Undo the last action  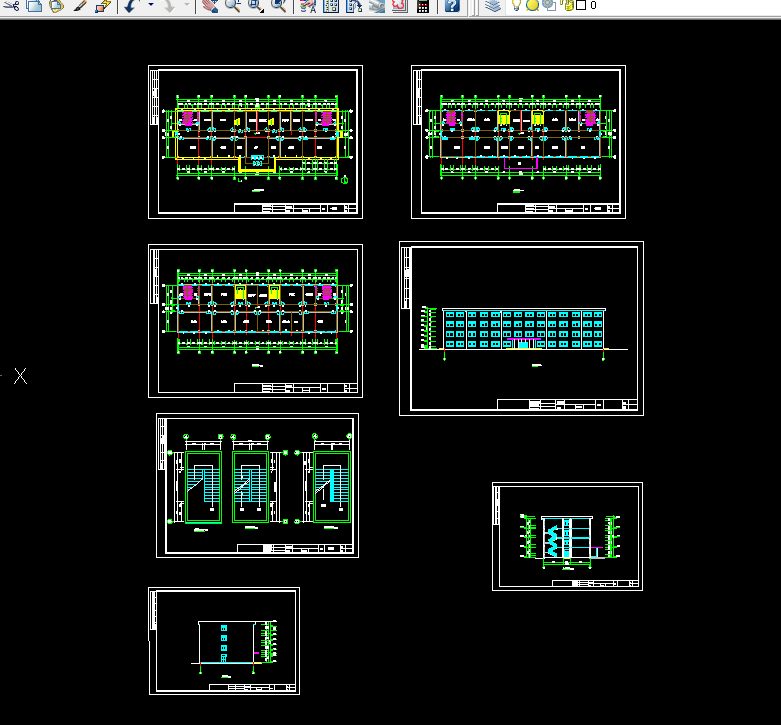point(130,6)
